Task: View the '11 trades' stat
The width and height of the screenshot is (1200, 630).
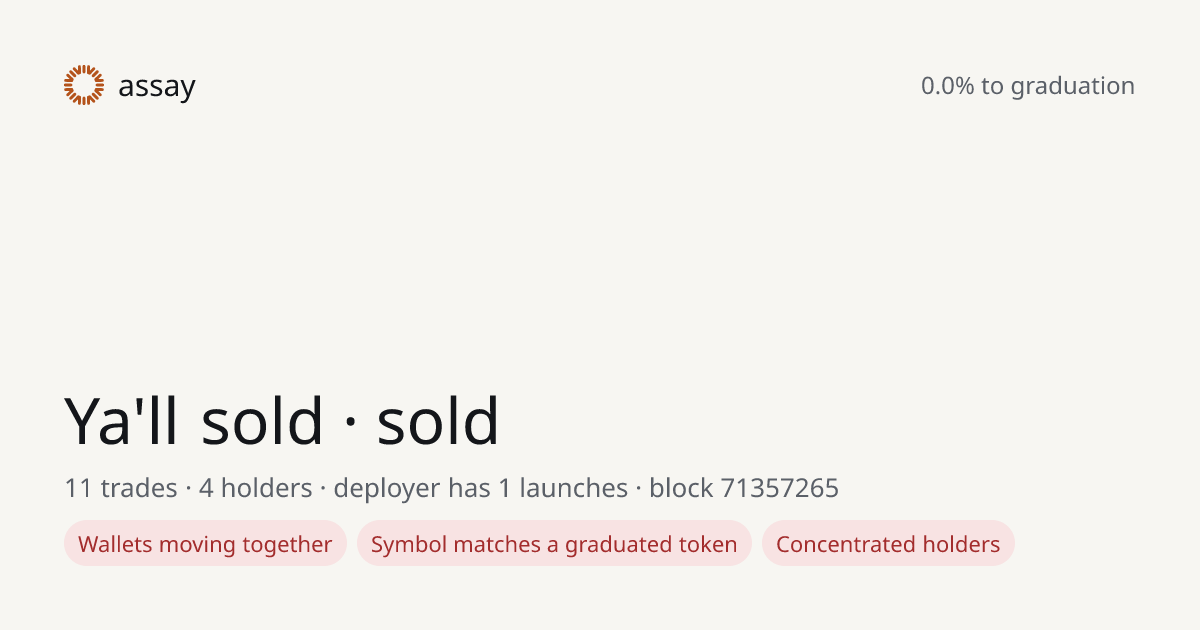Action: click(x=121, y=489)
